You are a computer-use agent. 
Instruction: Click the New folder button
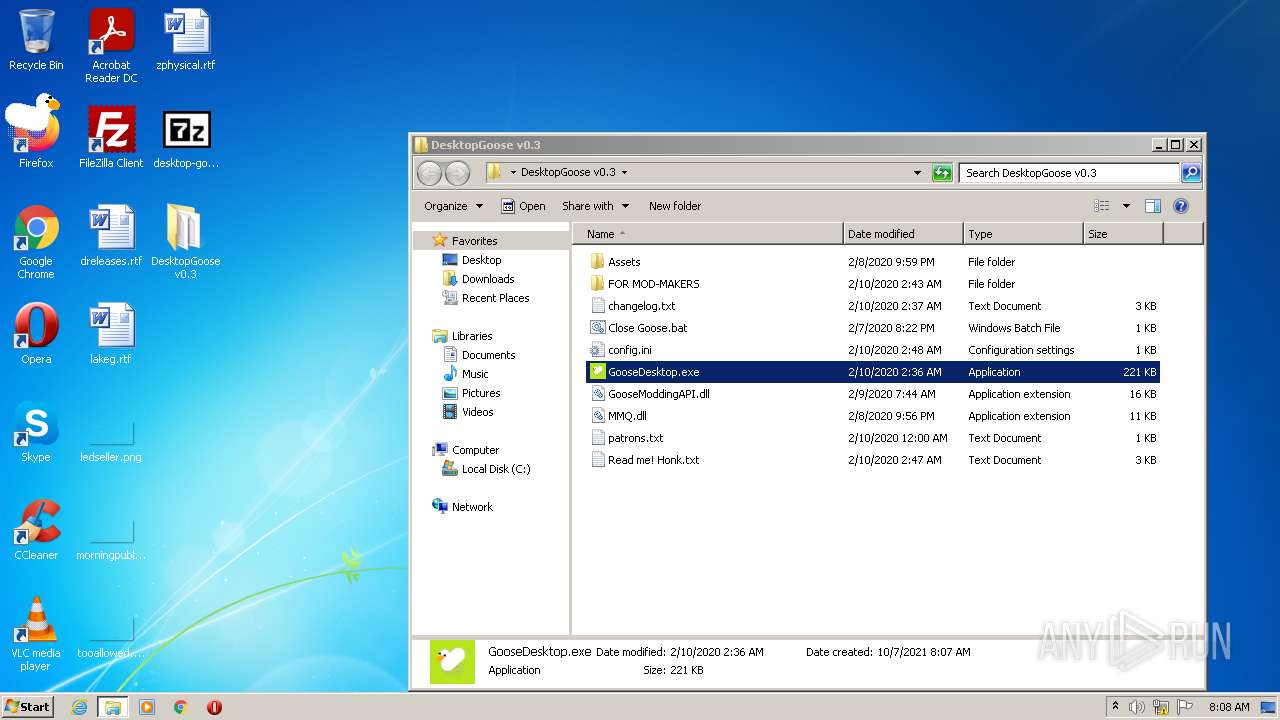click(675, 206)
